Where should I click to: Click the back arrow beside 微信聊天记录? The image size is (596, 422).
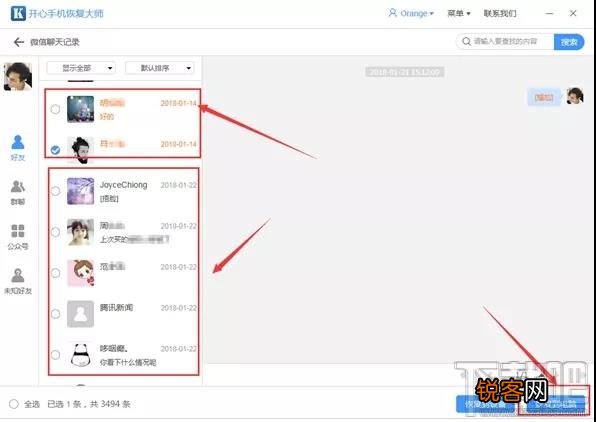click(x=19, y=42)
